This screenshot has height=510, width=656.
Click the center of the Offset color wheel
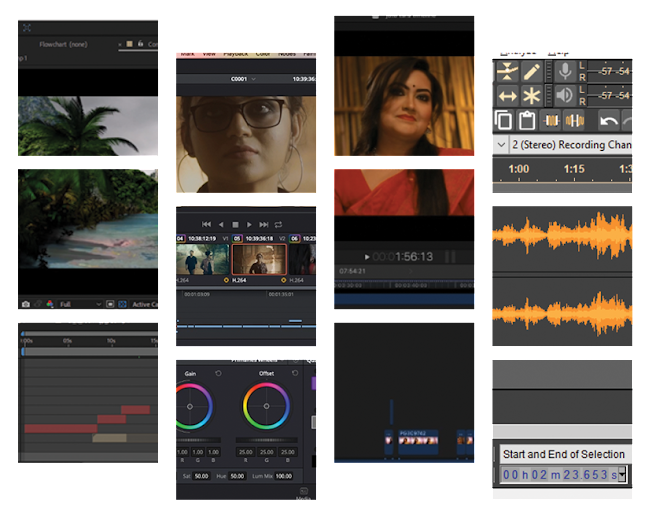click(x=266, y=406)
